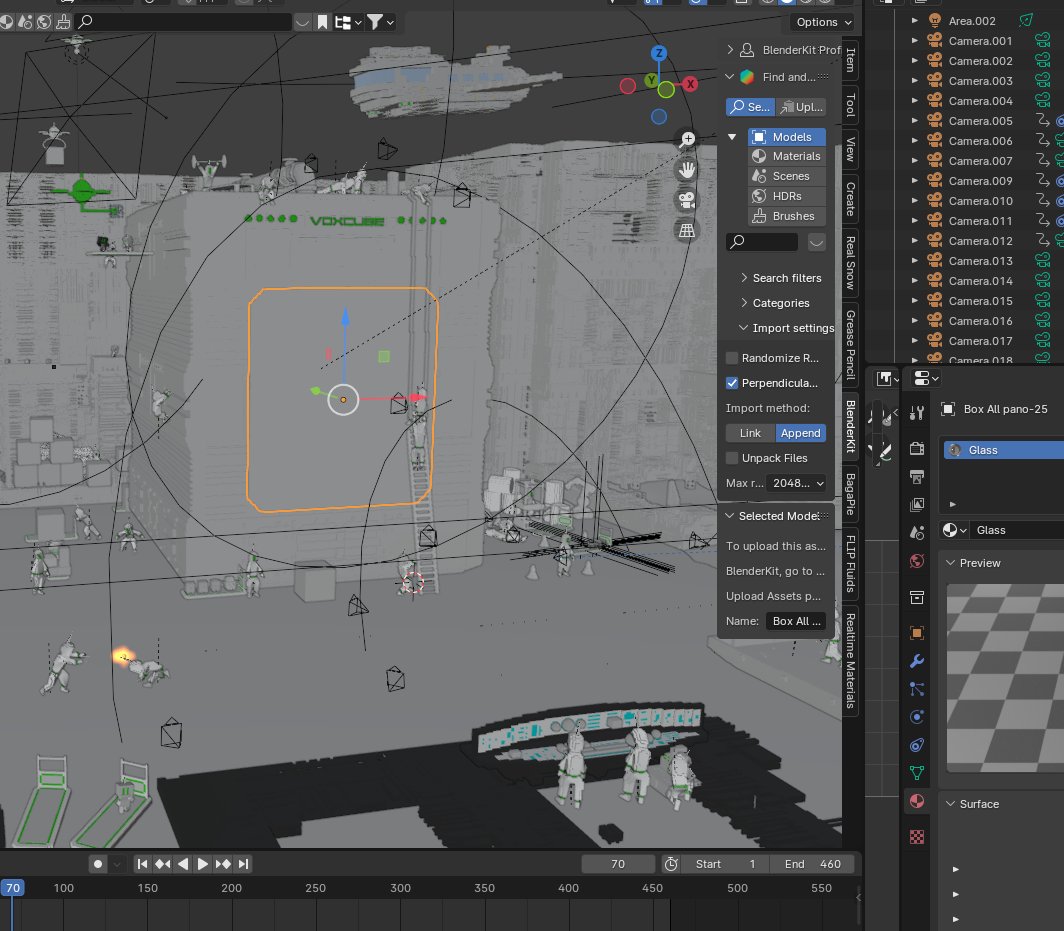Expand the Categories section
1064x931 pixels.
774,303
